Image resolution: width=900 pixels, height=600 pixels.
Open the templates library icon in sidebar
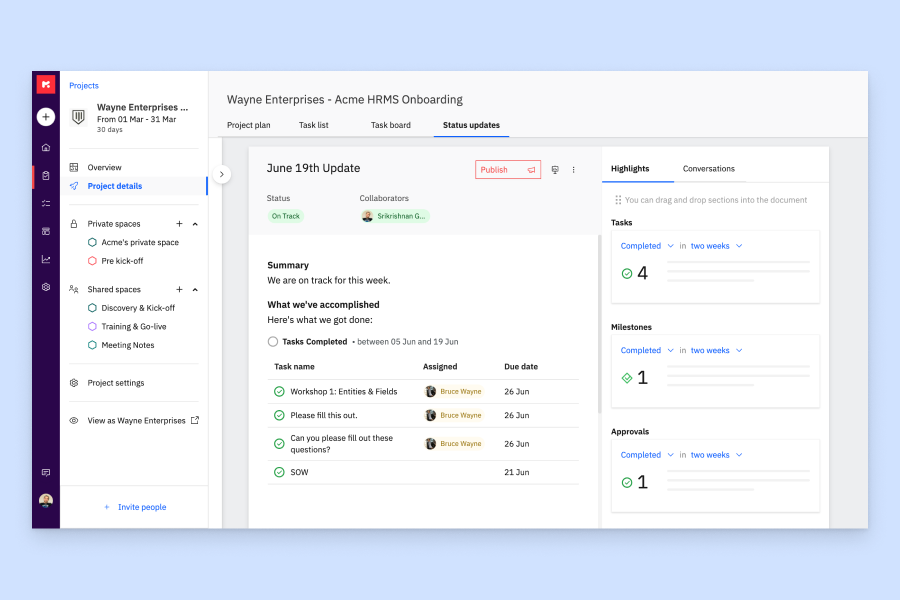46,231
